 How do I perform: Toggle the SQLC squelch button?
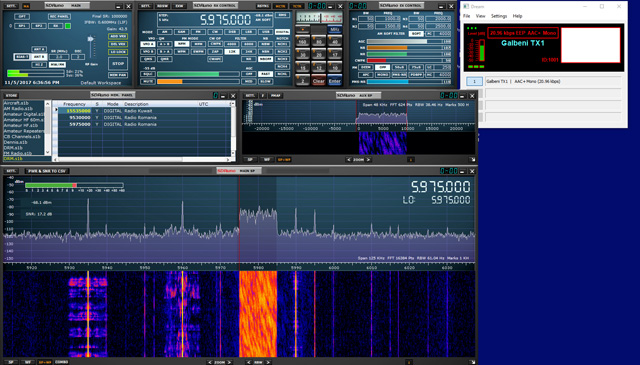[147, 74]
